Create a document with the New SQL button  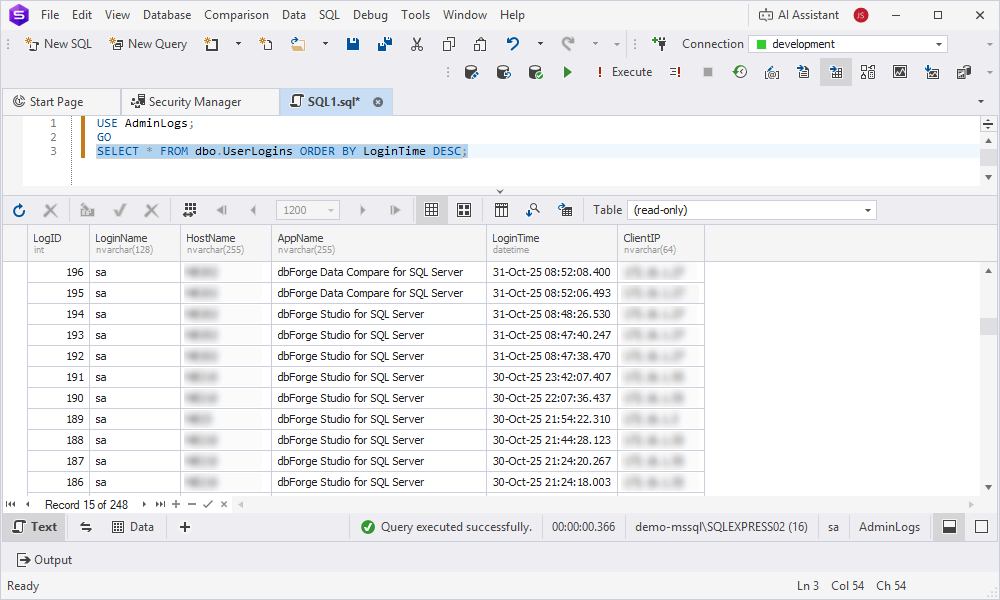(x=58, y=44)
